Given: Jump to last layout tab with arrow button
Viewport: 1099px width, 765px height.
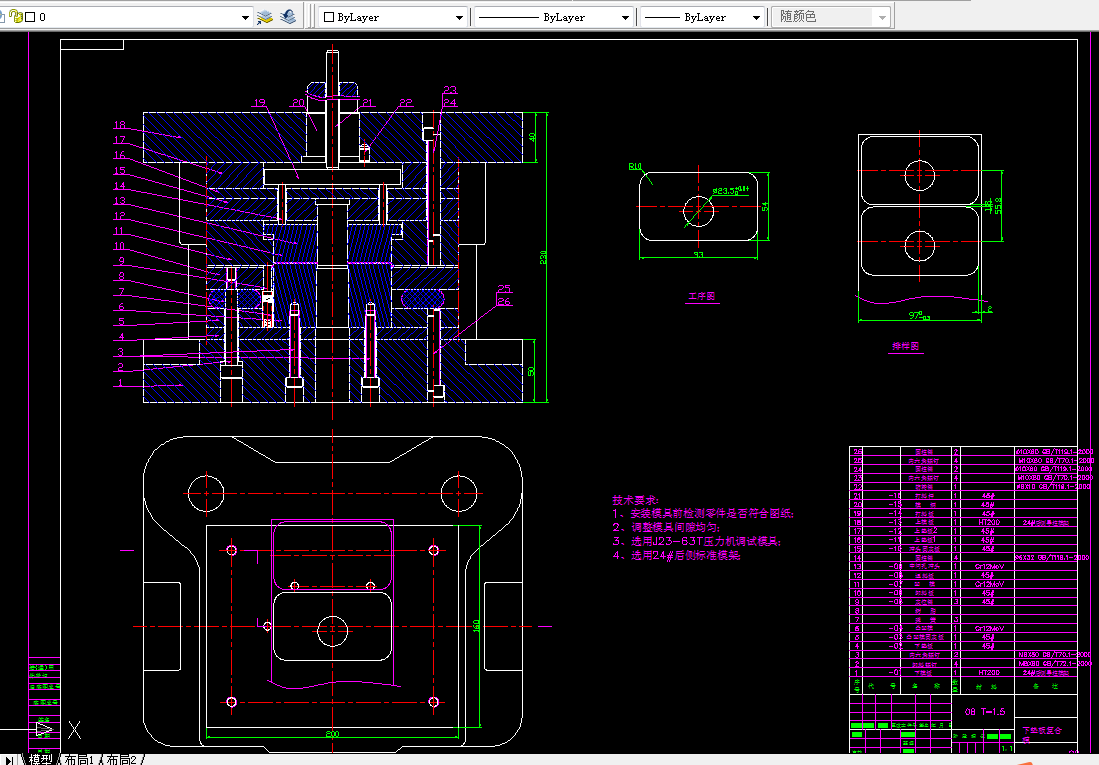Looking at the screenshot, I should coord(9,760).
